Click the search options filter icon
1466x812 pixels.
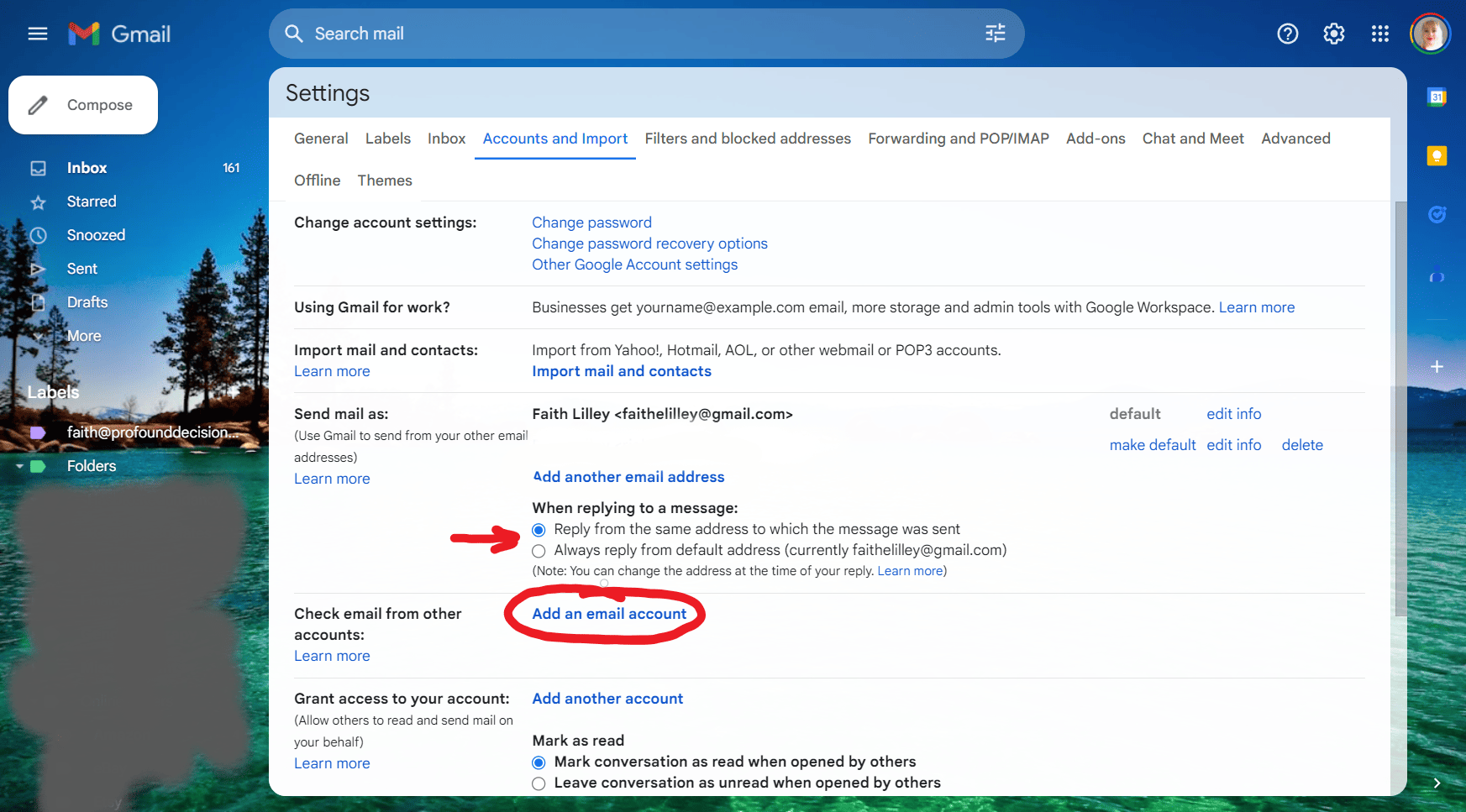click(x=995, y=34)
